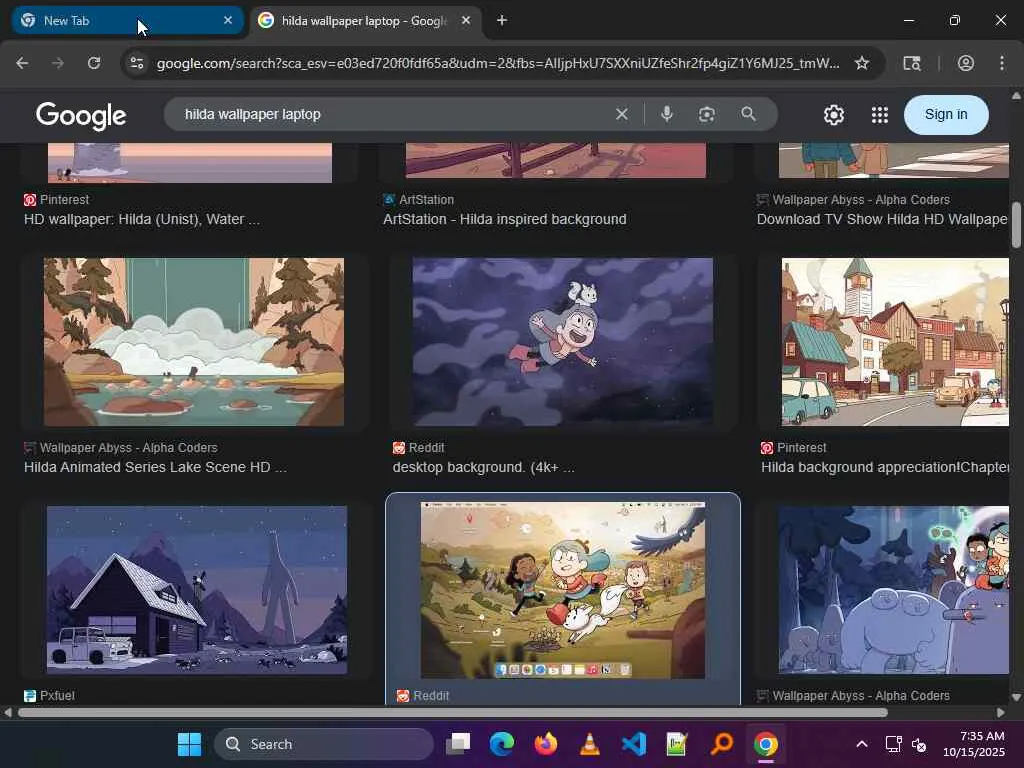Launch Microsoft Edge from taskbar
Screen dimensions: 1024x768
502,744
